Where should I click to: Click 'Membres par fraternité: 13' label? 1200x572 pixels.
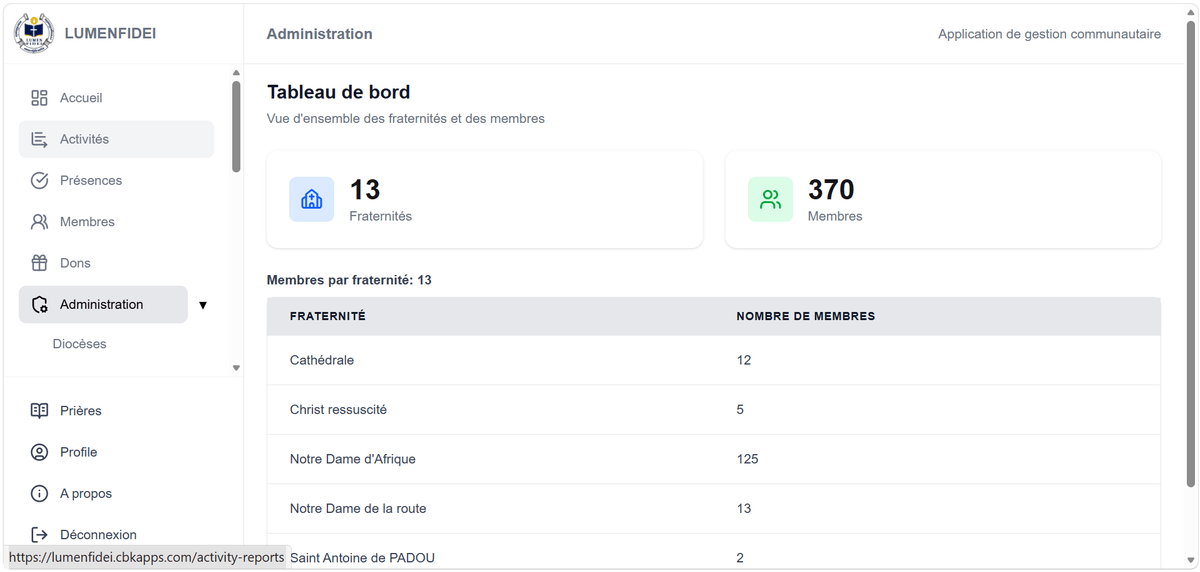coord(349,280)
